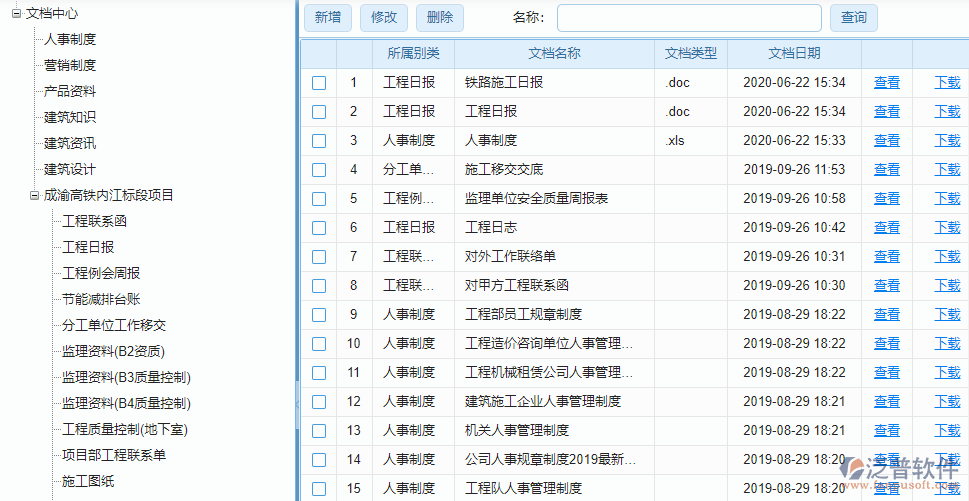This screenshot has width=969, height=501.
Task: Click the 删除 button
Action: click(440, 17)
